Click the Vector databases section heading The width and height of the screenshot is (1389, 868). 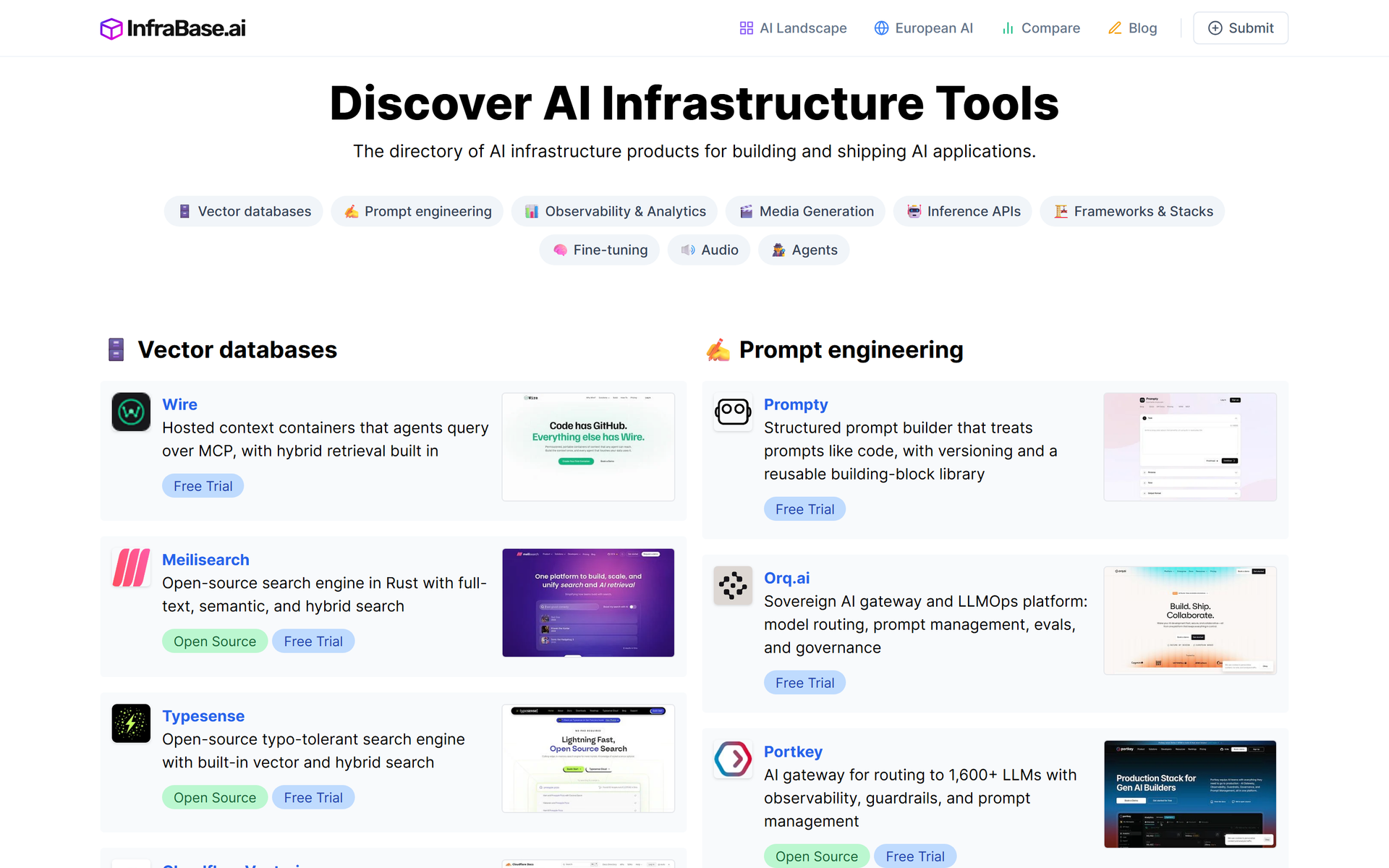[237, 350]
